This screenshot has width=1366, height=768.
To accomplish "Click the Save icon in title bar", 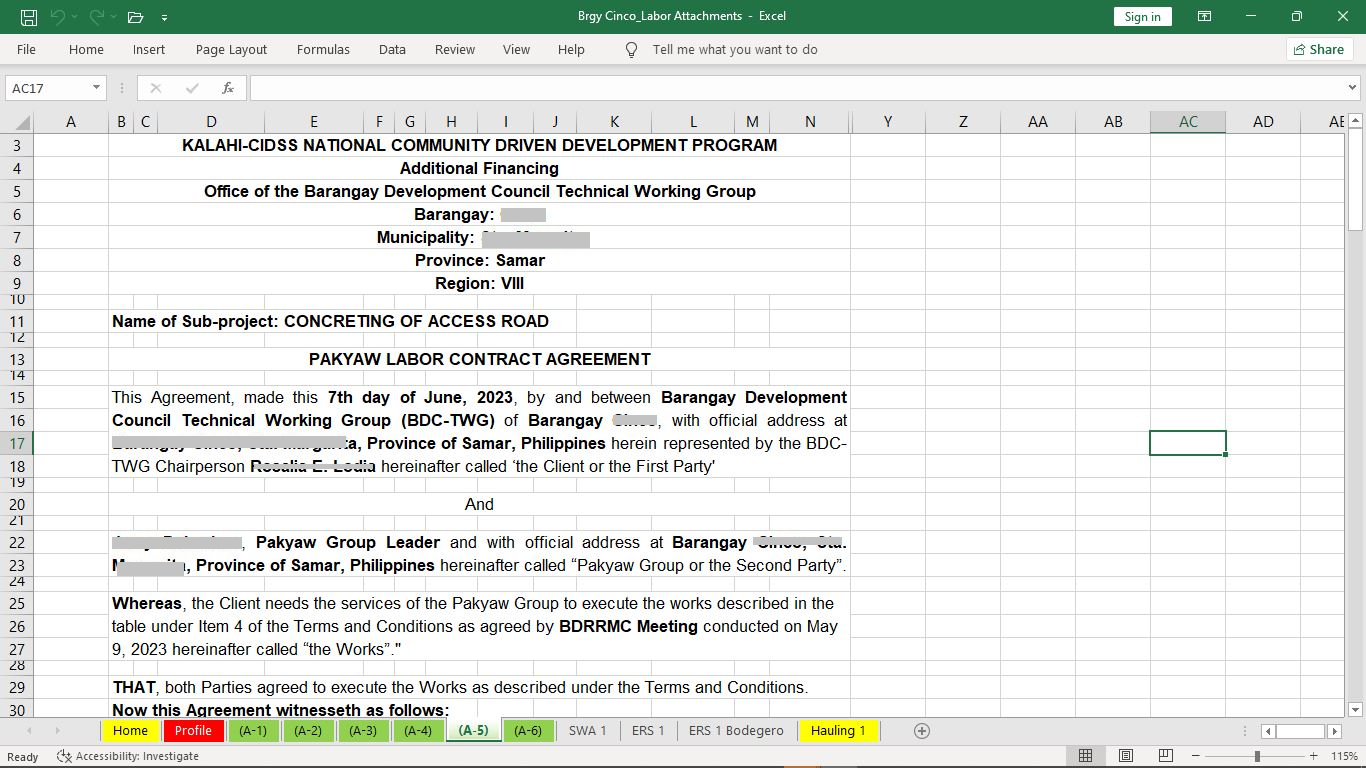I will [29, 17].
